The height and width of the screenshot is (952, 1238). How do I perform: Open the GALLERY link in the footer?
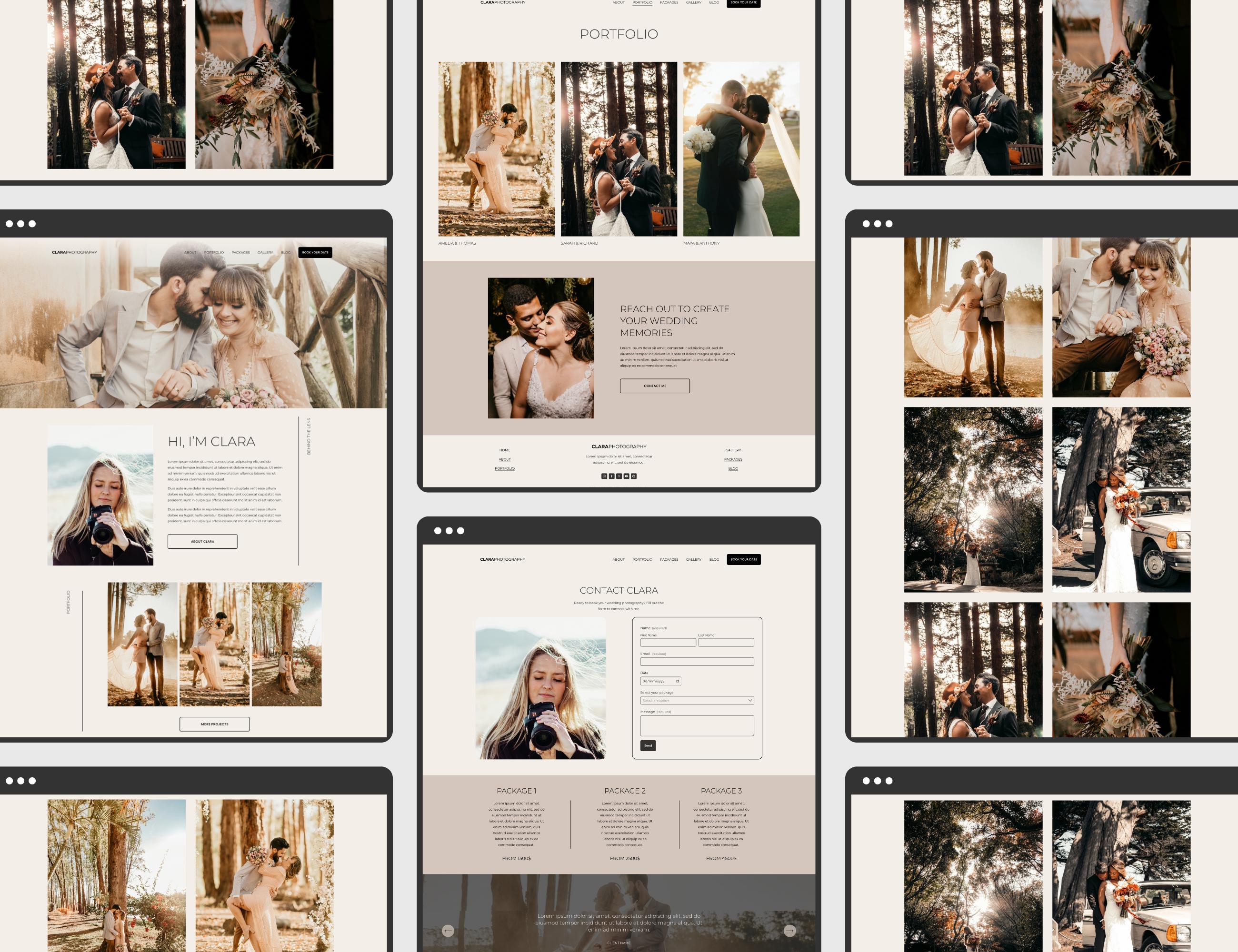point(733,450)
